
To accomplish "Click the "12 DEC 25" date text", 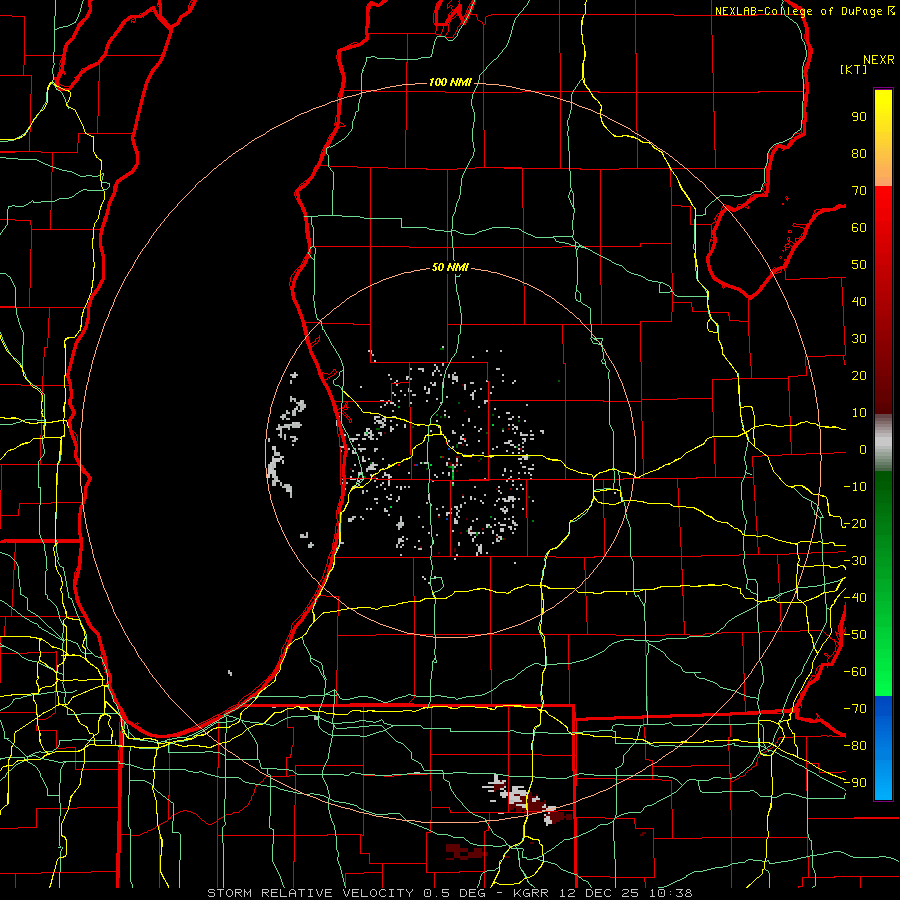I will (598, 893).
